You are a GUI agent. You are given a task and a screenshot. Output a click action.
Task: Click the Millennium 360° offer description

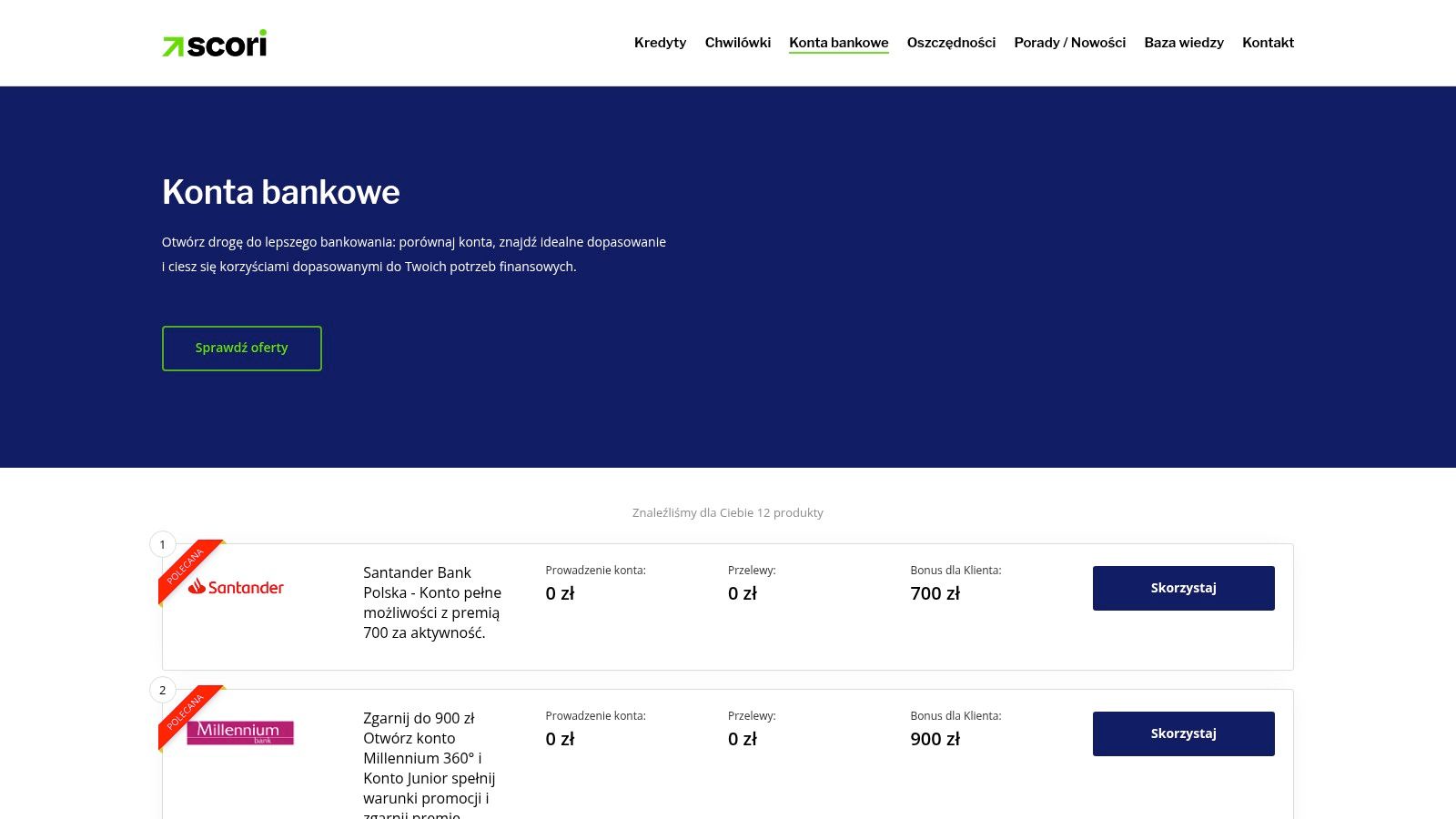(x=430, y=764)
